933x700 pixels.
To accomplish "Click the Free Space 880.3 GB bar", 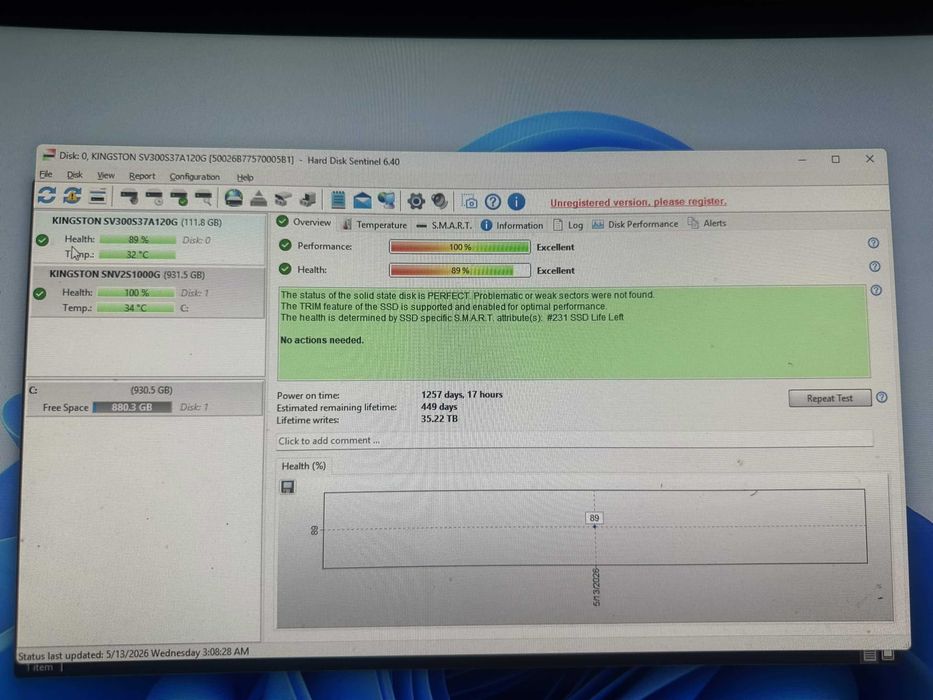I will [x=132, y=407].
